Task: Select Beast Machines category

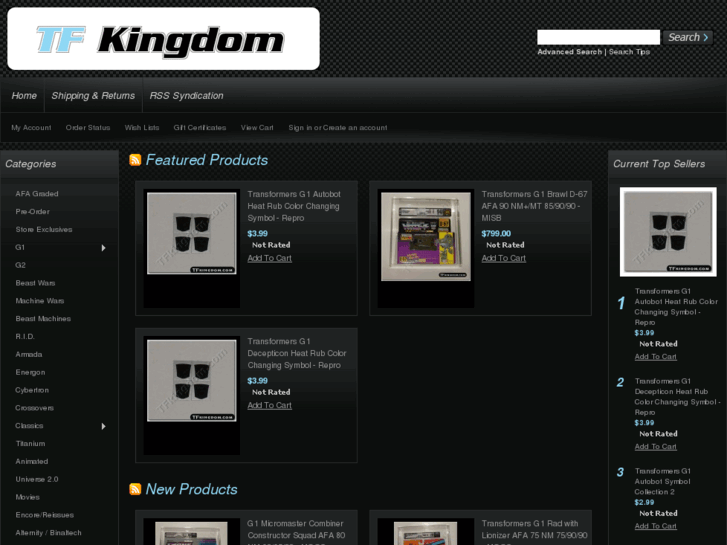Action: click(x=43, y=319)
